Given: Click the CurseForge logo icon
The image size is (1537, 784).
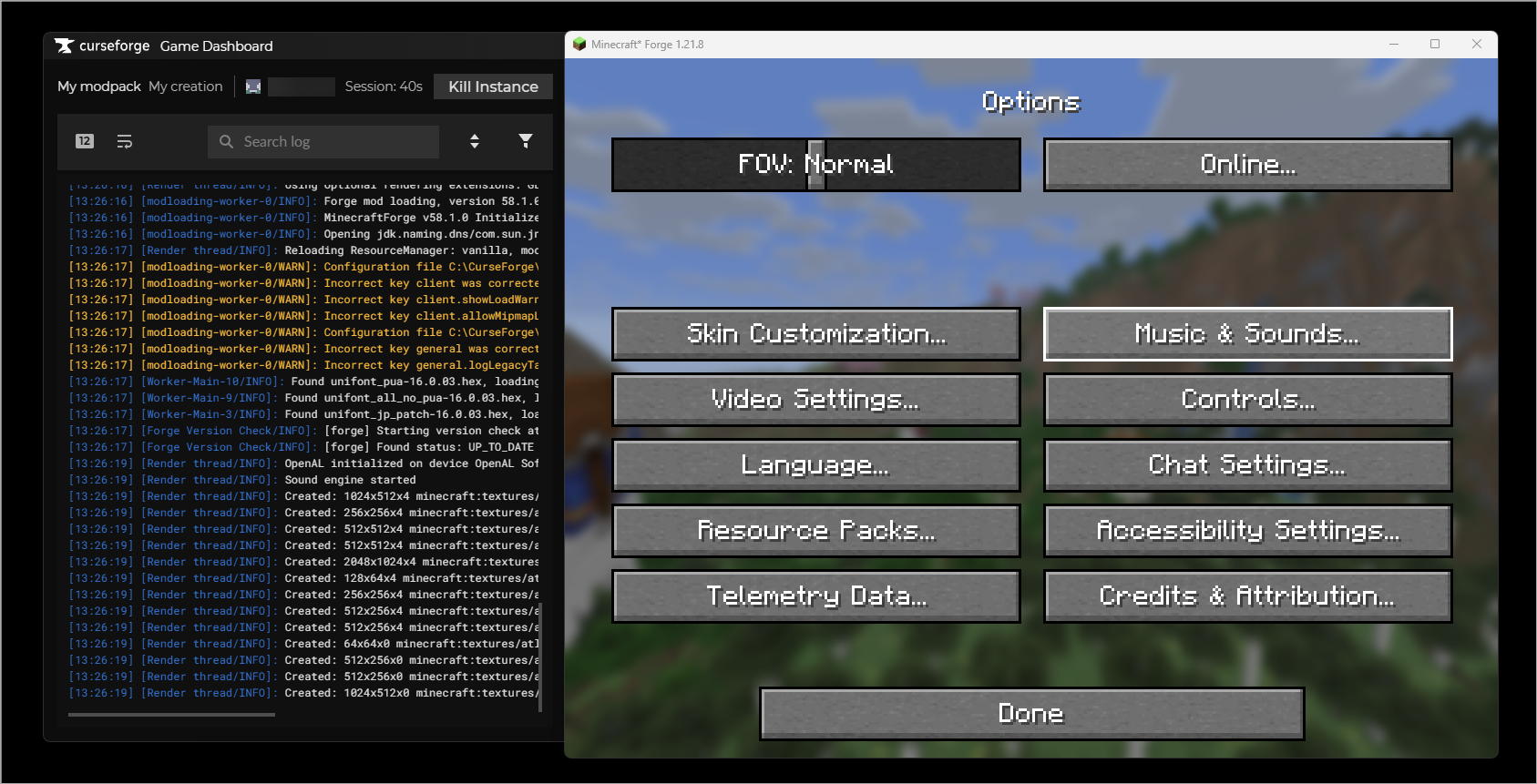Looking at the screenshot, I should pyautogui.click(x=64, y=46).
